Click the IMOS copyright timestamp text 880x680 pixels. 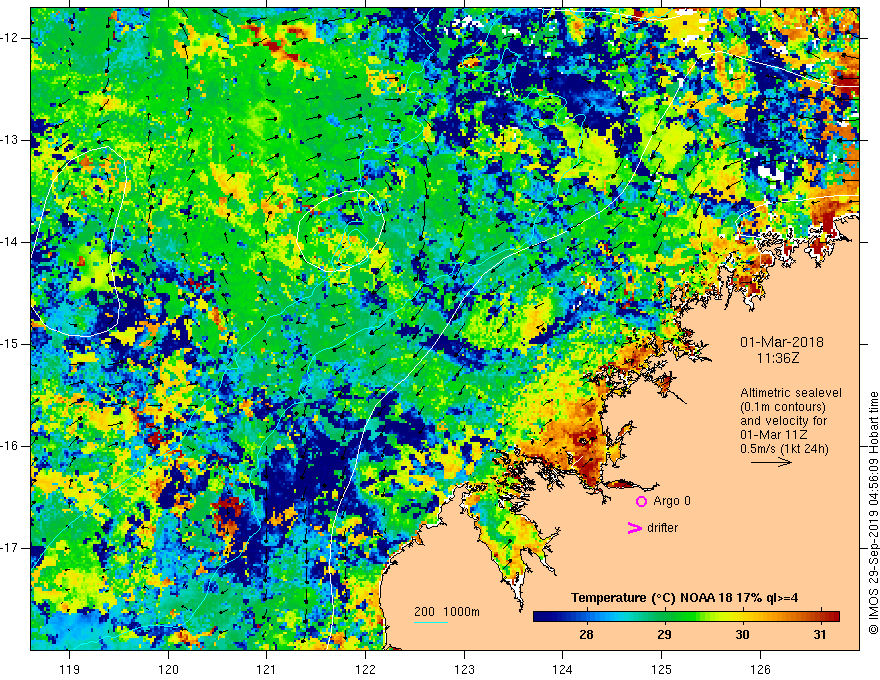[x=873, y=513]
